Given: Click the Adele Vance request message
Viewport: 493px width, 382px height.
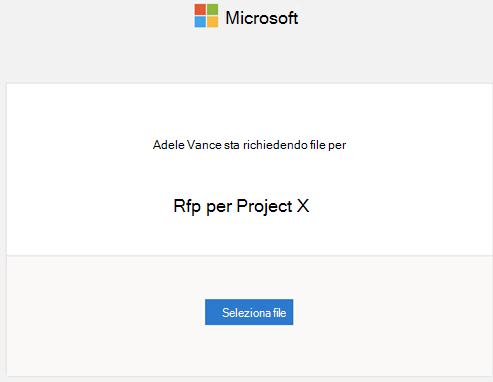Looking at the screenshot, I should click(x=249, y=145).
